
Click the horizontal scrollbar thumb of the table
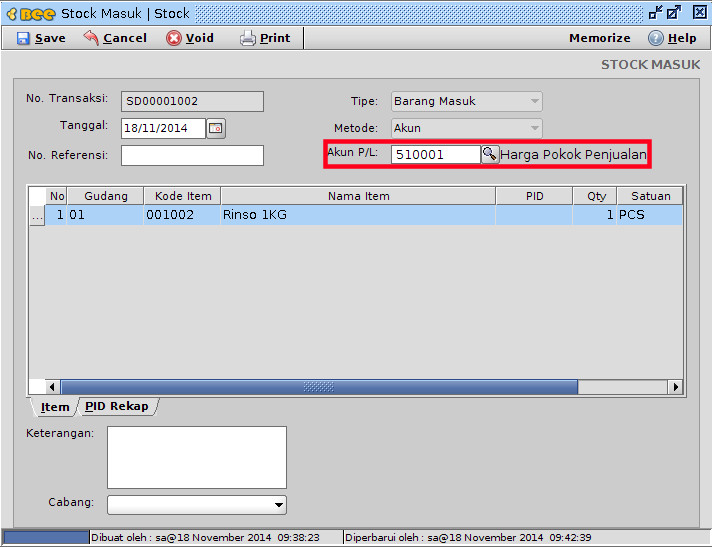319,387
